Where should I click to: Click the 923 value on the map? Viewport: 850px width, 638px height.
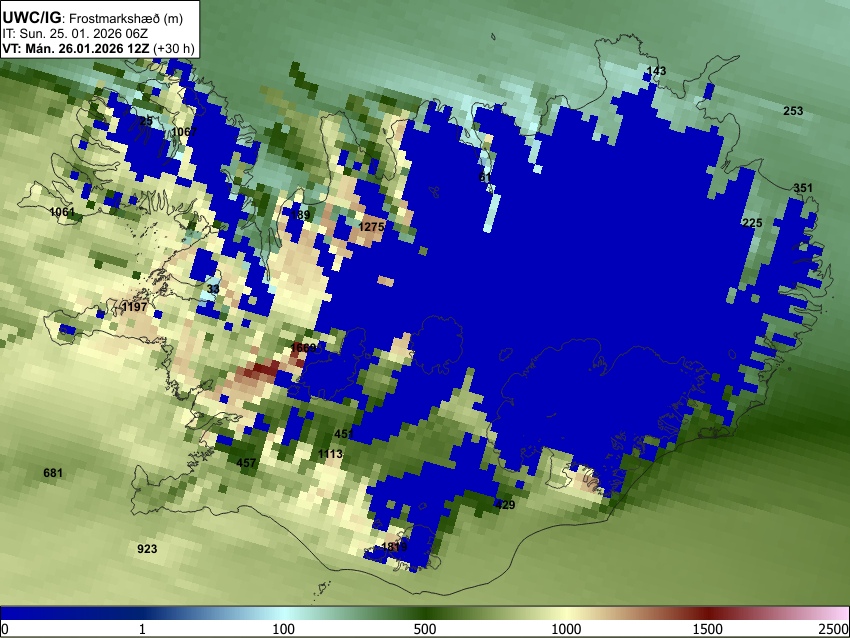click(147, 549)
